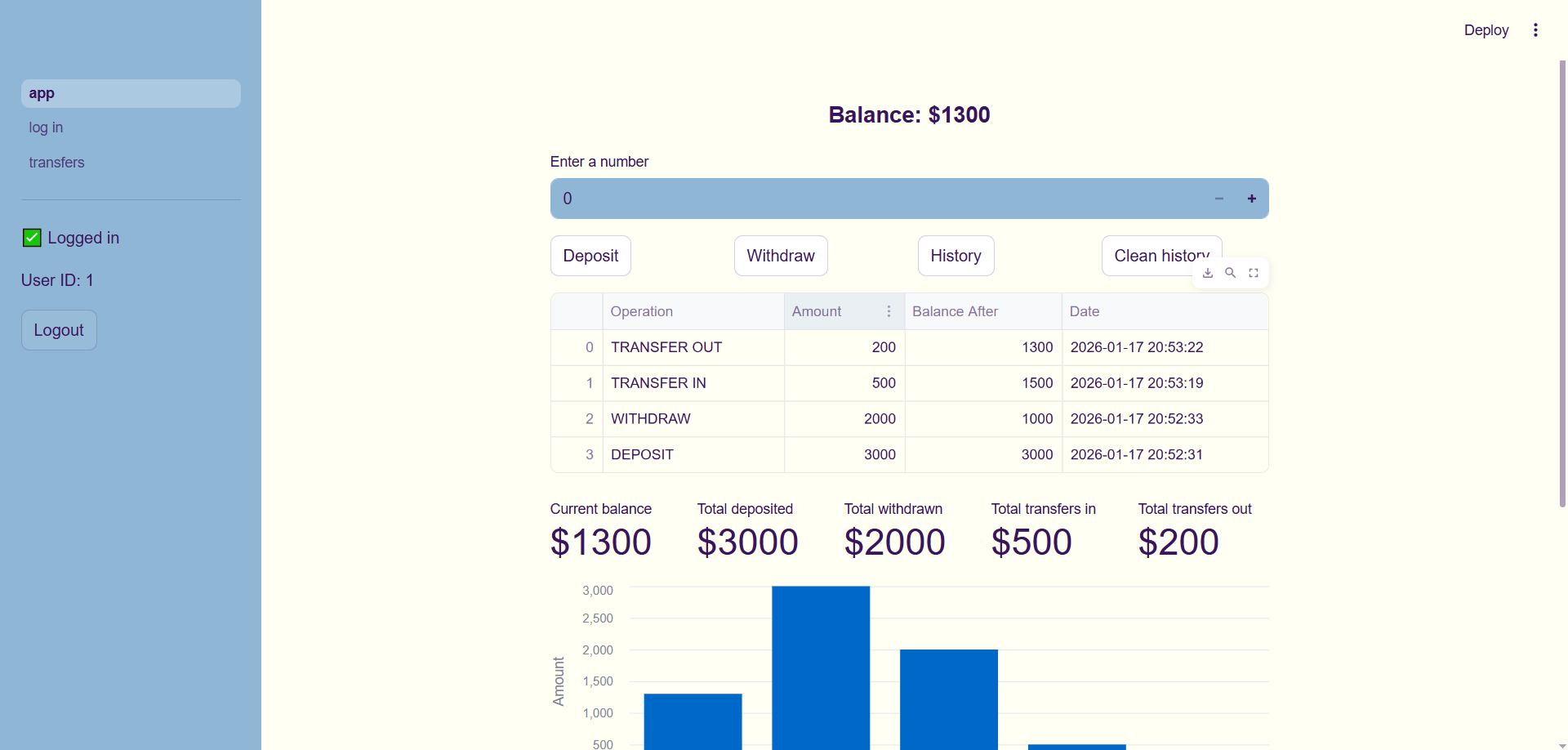Focus the Enter a number field
This screenshot has height=750, width=1568.
874,199
